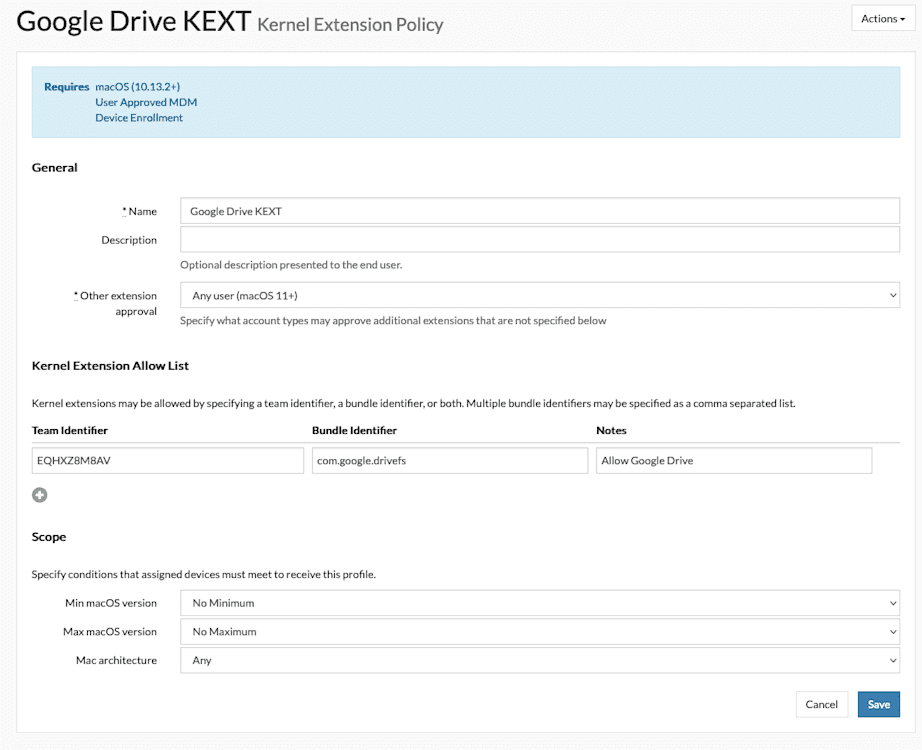Screen dimensions: 922x750
Task: Select the account types approval hint text
Action: (x=393, y=321)
